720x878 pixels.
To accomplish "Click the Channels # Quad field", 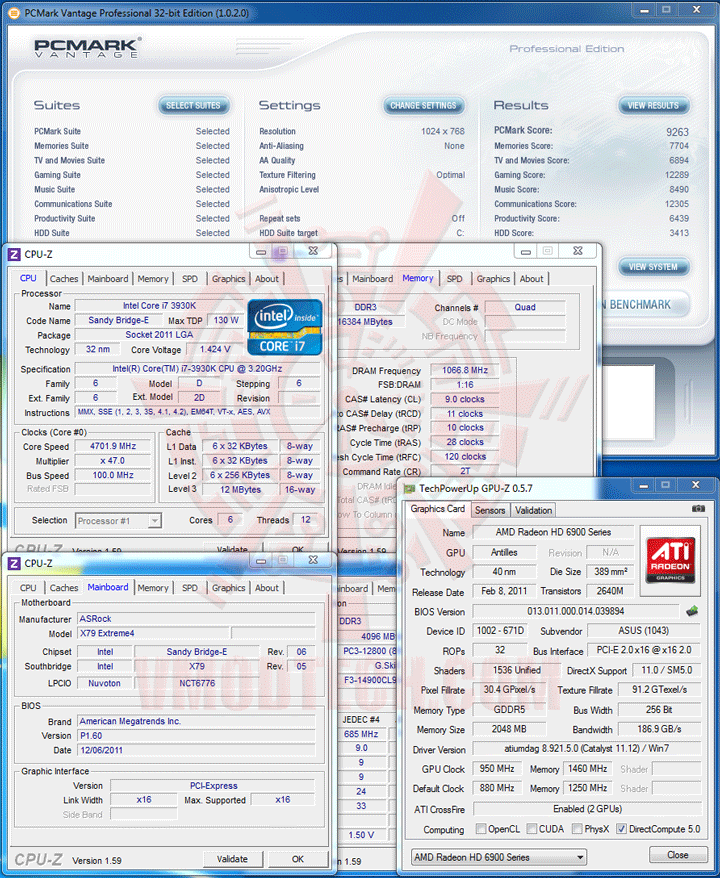I will (x=525, y=307).
